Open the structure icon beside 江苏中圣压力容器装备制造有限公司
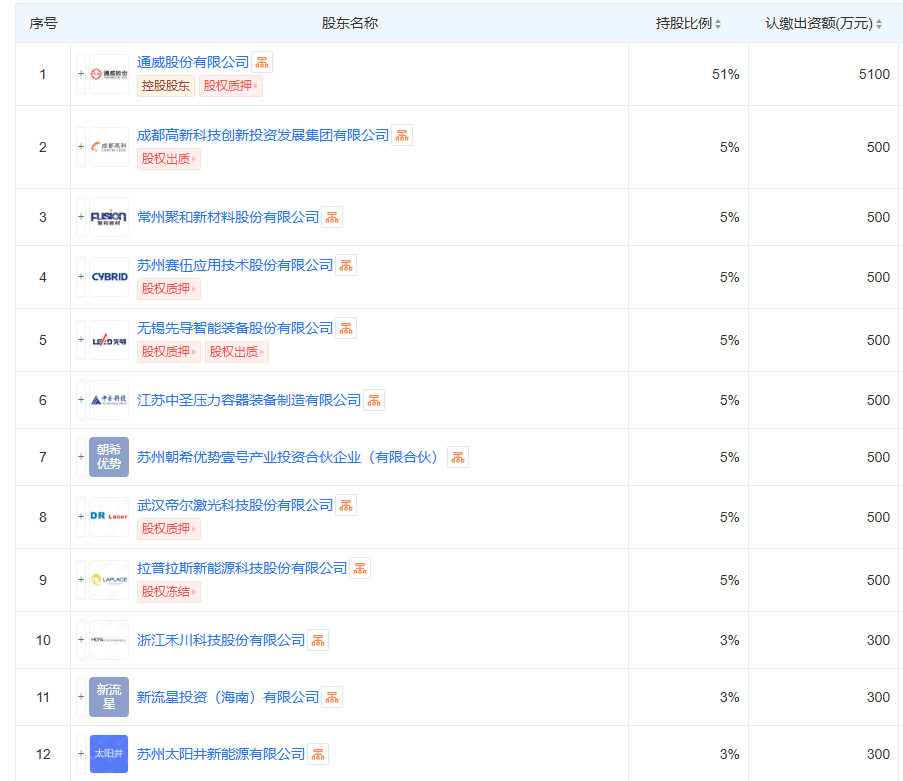This screenshot has height=781, width=903. point(374,400)
